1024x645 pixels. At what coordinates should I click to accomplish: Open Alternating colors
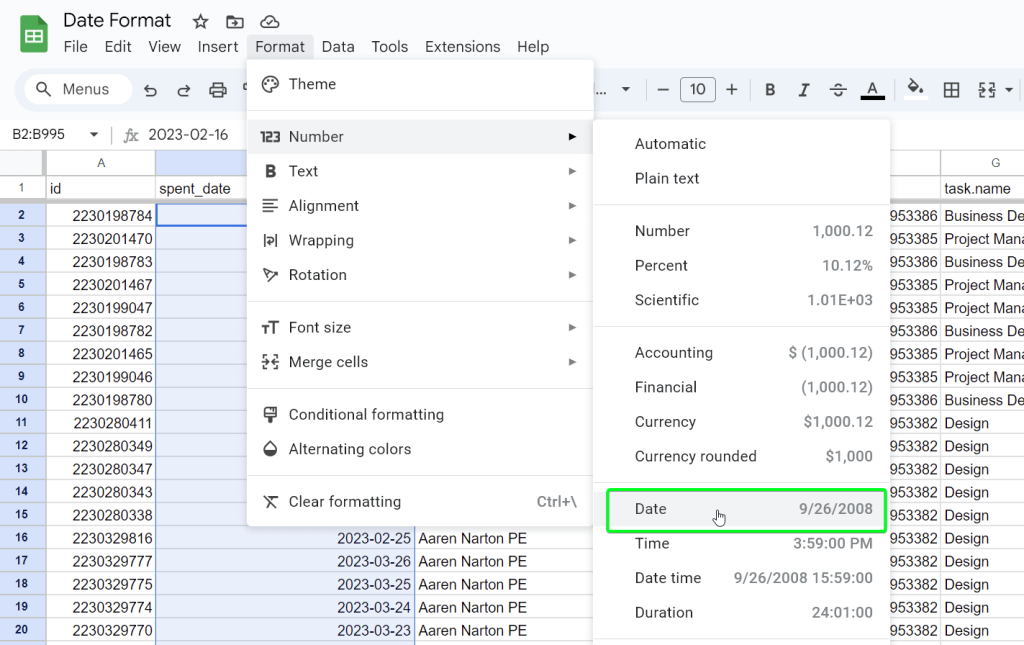click(420, 449)
